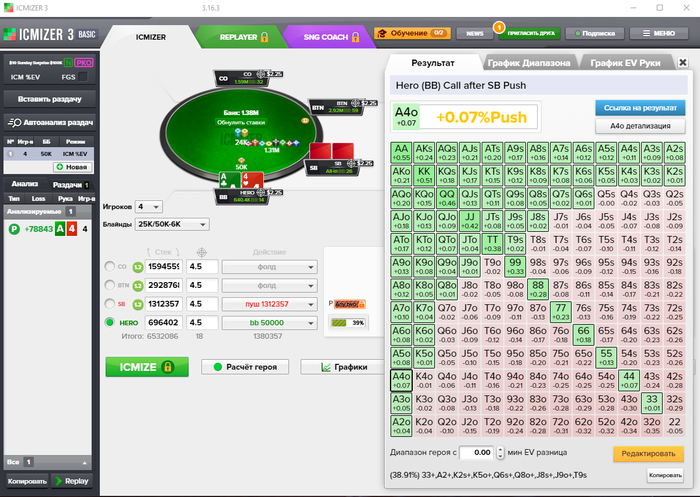Click the orange notification badge on invite button
The image size is (700, 497).
pyautogui.click(x=499, y=28)
